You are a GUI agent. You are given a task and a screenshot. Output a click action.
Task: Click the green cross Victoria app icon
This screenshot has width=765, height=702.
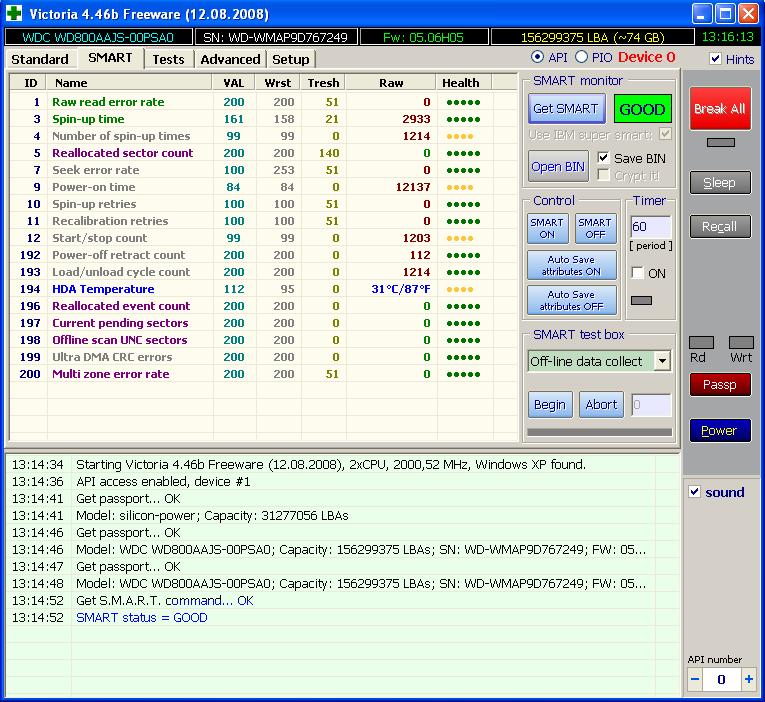[x=14, y=13]
